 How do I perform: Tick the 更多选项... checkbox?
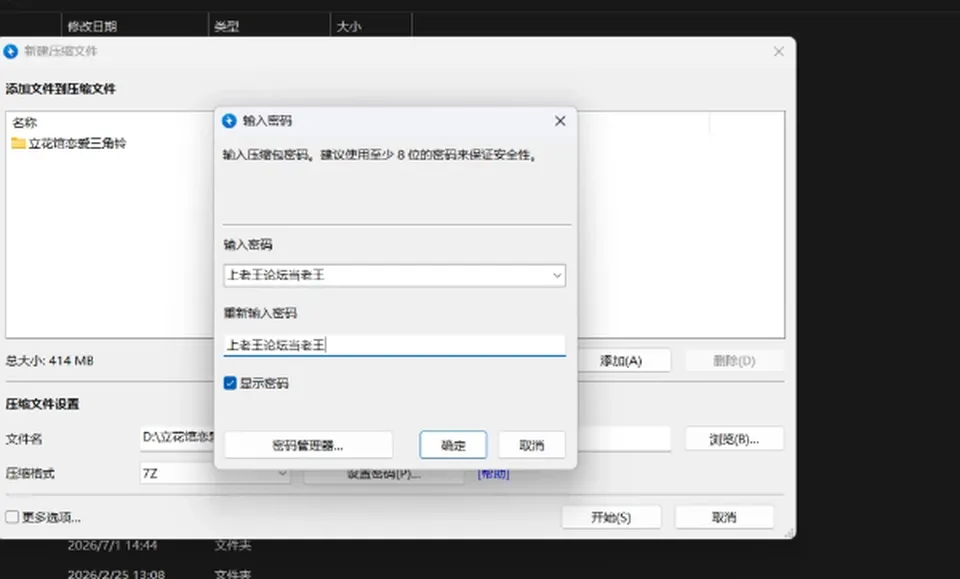tap(12, 517)
